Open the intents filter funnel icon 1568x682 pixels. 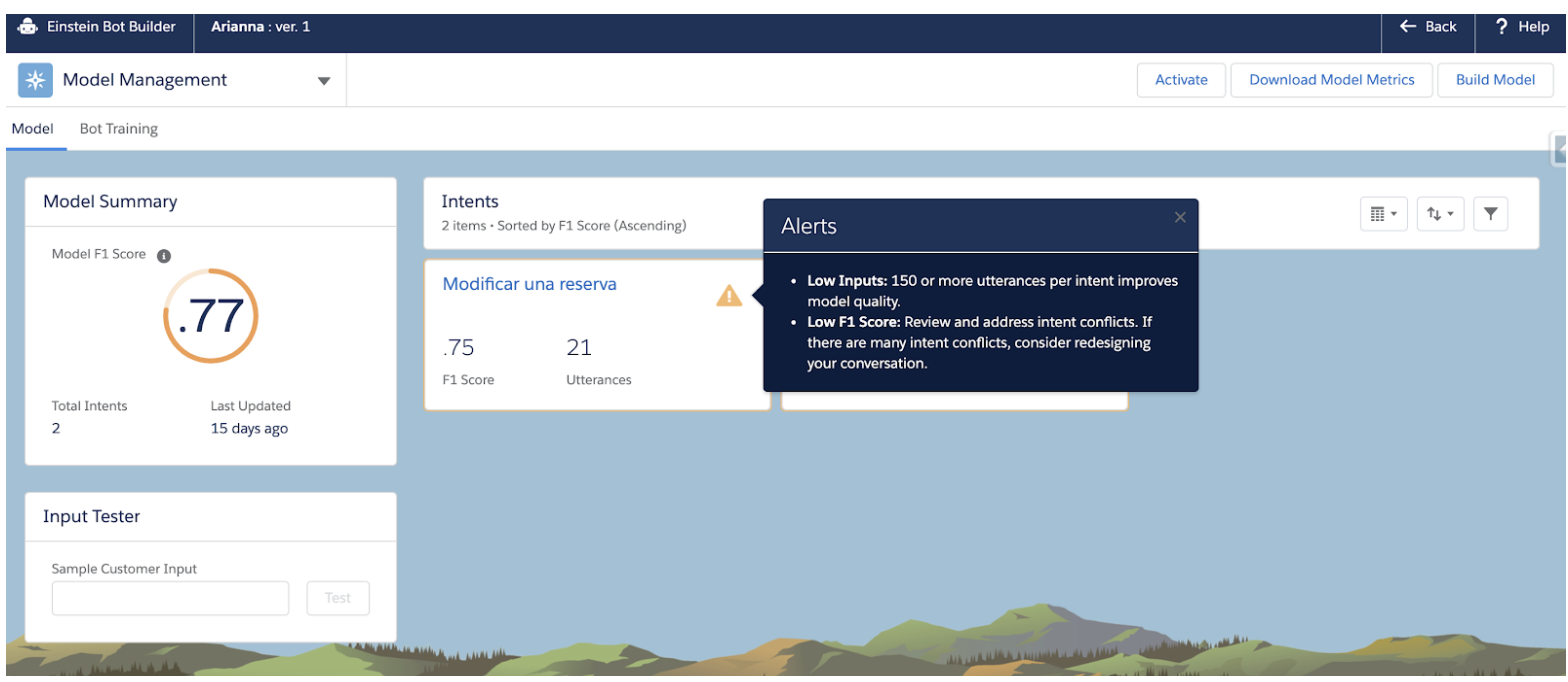pyautogui.click(x=1490, y=213)
